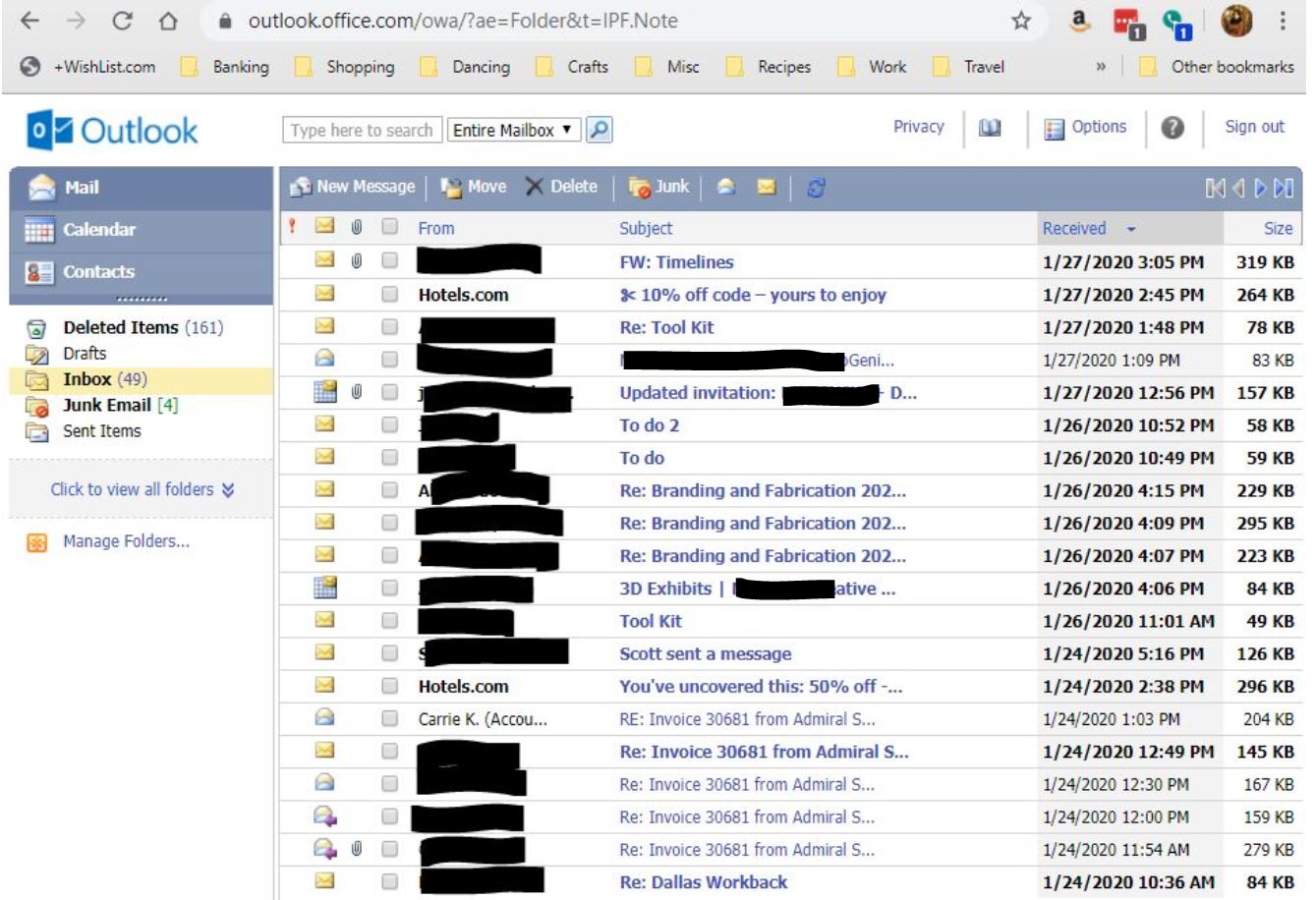Click Sign out
Screen dimensions: 1316x900
pos(1254,127)
